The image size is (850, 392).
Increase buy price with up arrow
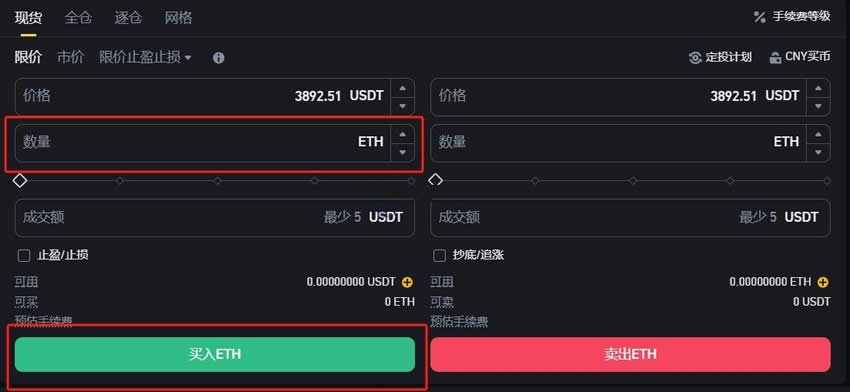(402, 88)
